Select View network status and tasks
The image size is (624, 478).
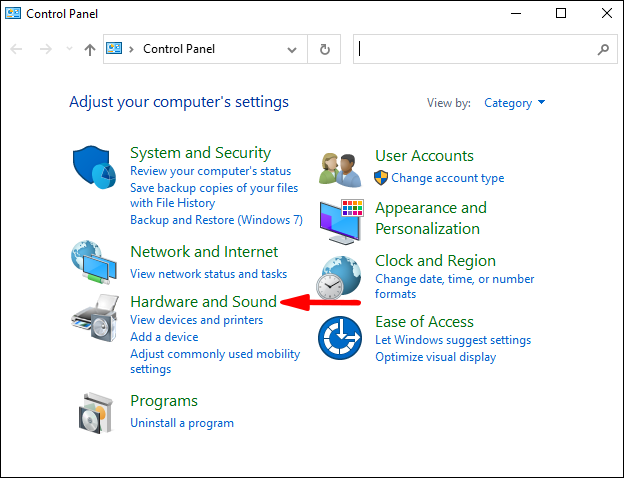point(208,273)
